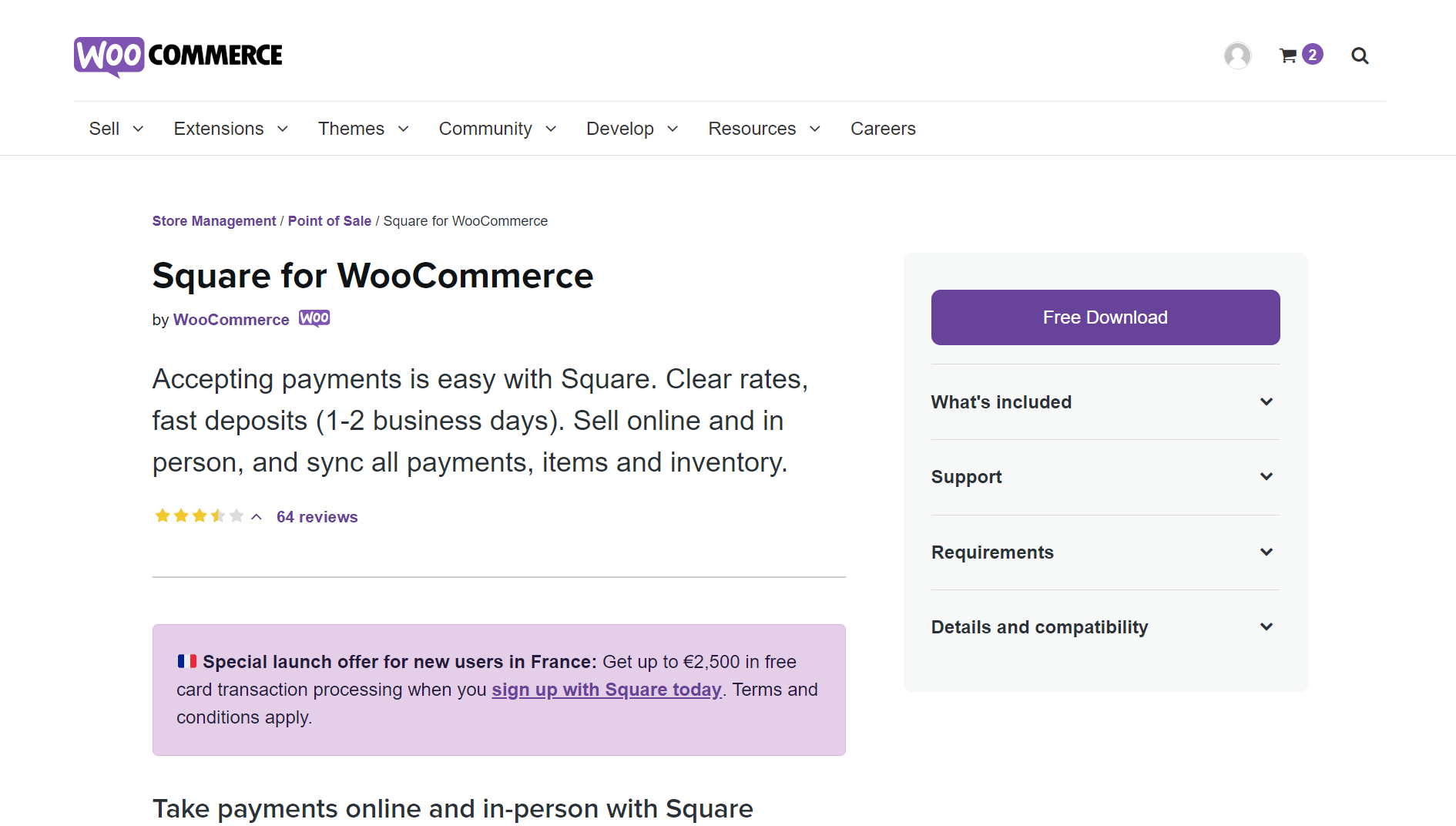Click the Free Download button
Screen dimensions: 1456x826
pyautogui.click(x=1105, y=317)
